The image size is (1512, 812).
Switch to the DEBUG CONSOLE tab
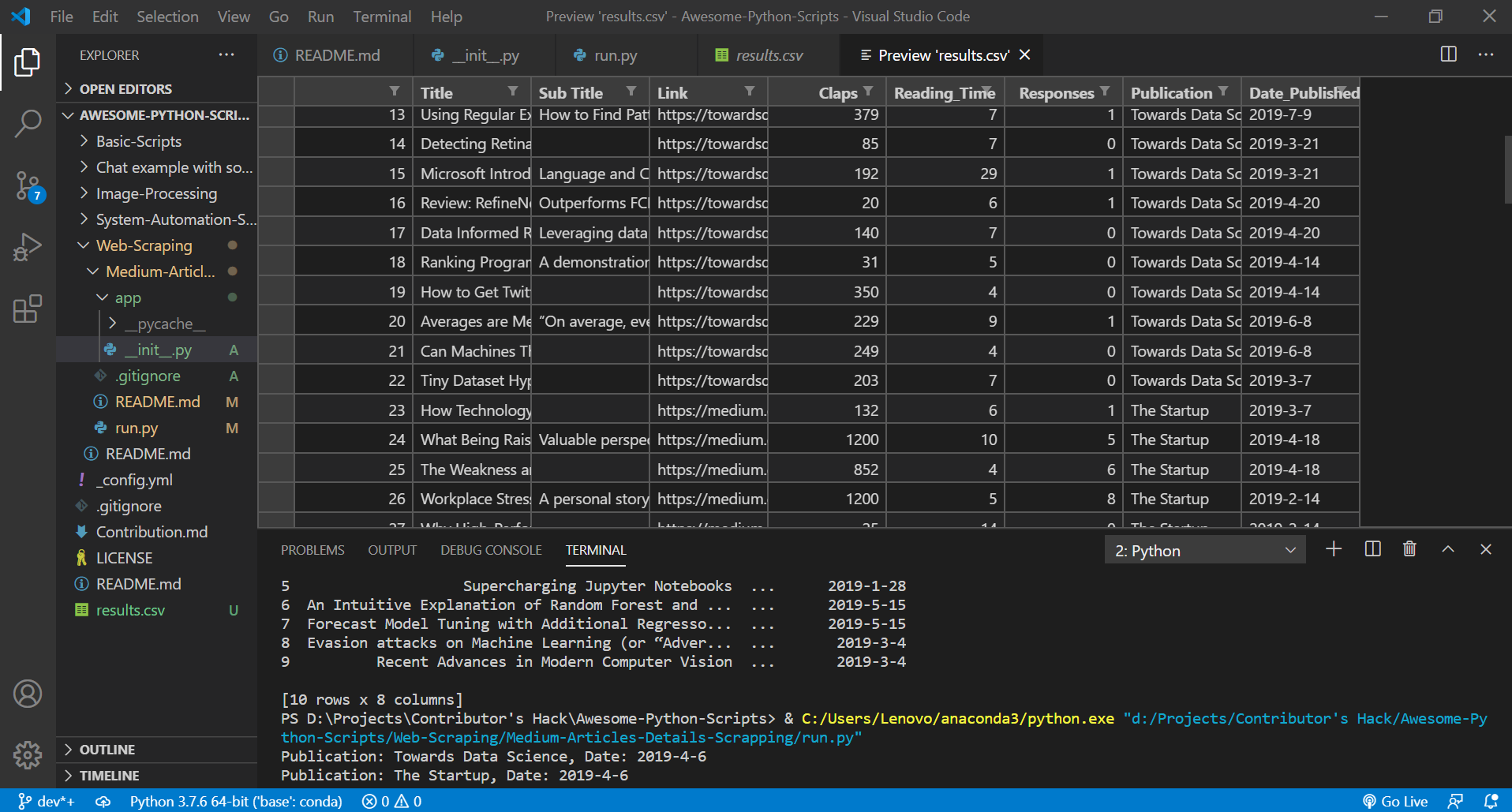click(x=491, y=550)
